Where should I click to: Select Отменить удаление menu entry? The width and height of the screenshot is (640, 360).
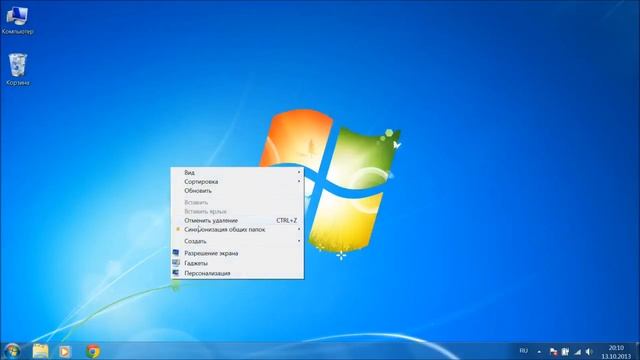(x=237, y=220)
